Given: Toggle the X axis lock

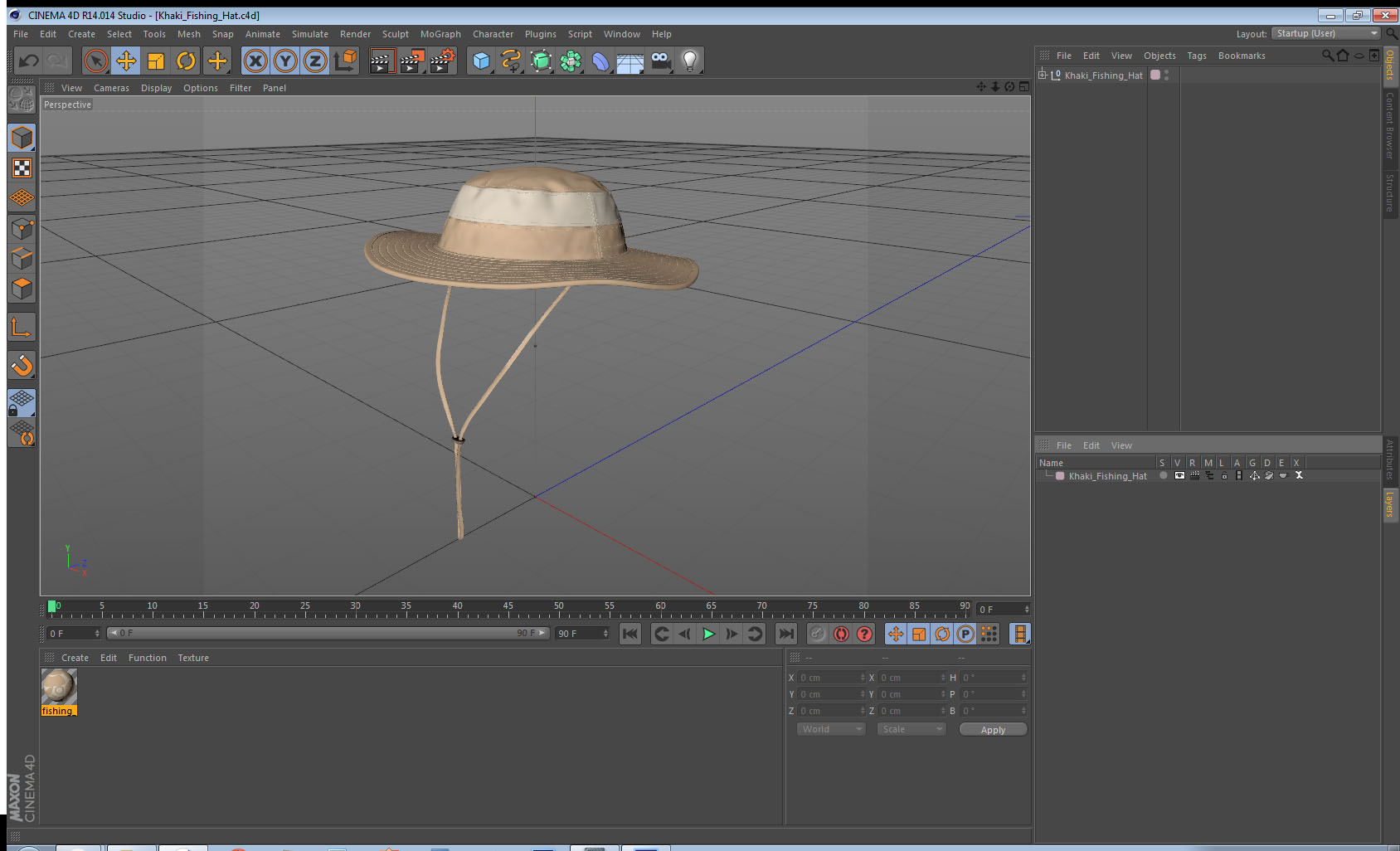Looking at the screenshot, I should [255, 61].
